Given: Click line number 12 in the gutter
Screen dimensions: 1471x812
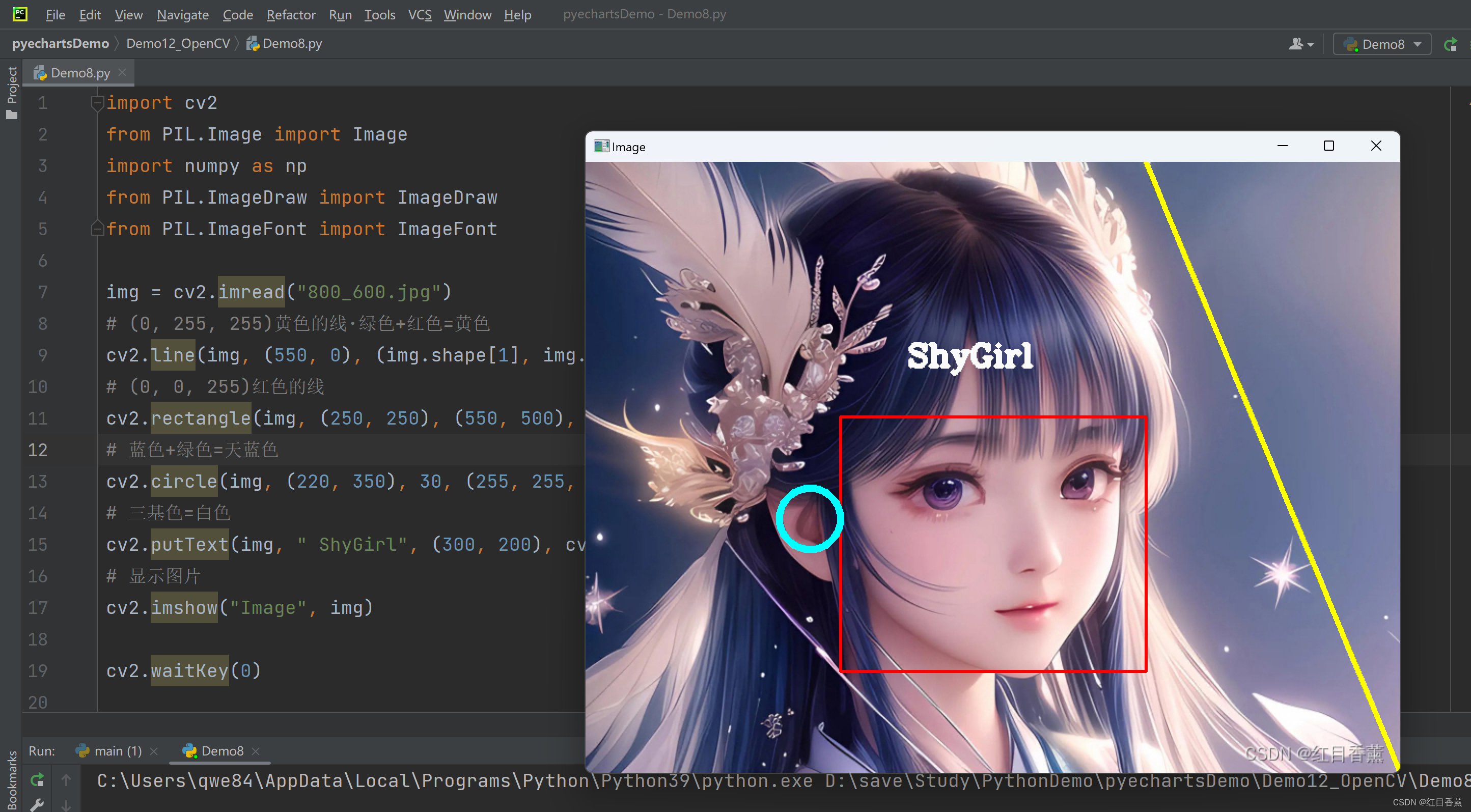Looking at the screenshot, I should [38, 450].
